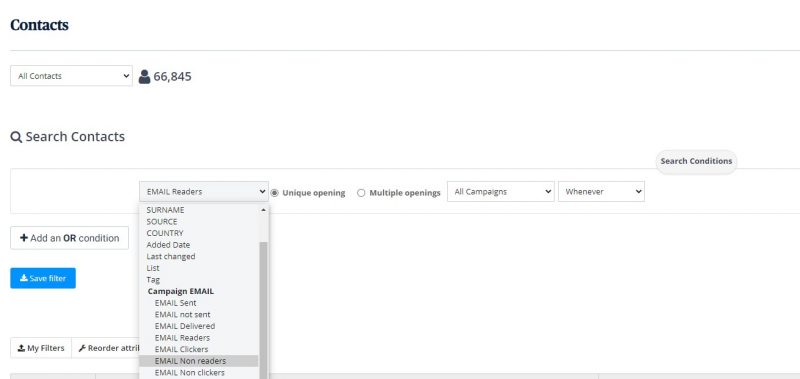The height and width of the screenshot is (379, 800).
Task: Select EMAIL Non readers option
Action: [x=199, y=361]
